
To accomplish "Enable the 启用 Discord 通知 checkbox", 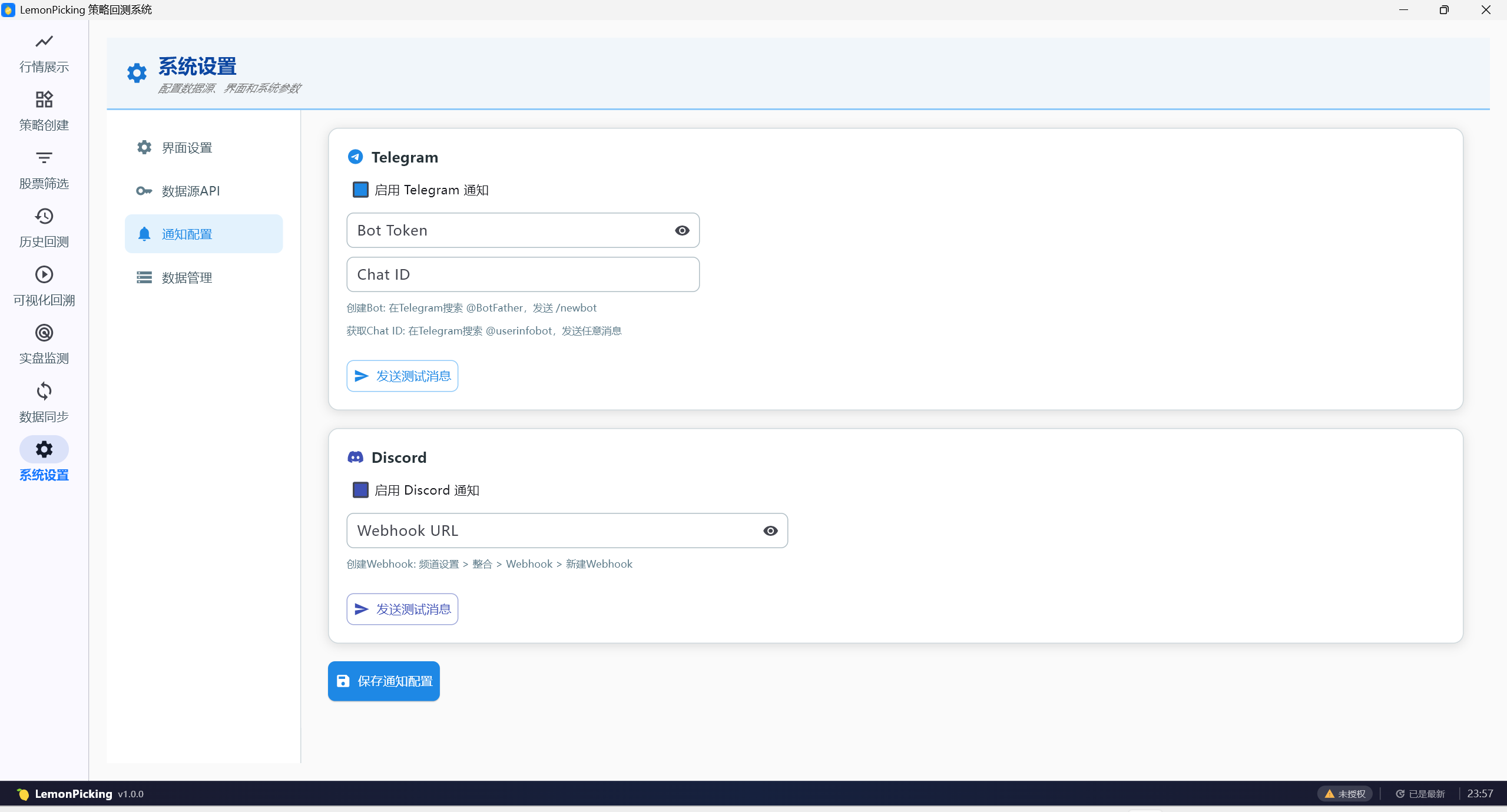I will (360, 490).
